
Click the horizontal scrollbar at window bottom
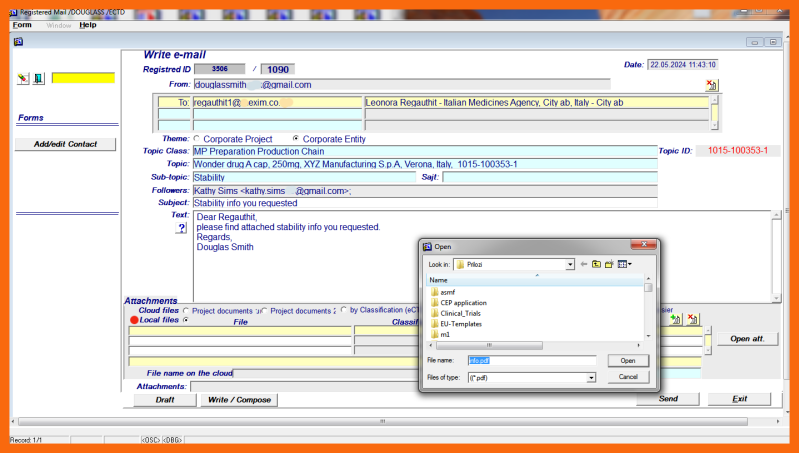point(400,421)
